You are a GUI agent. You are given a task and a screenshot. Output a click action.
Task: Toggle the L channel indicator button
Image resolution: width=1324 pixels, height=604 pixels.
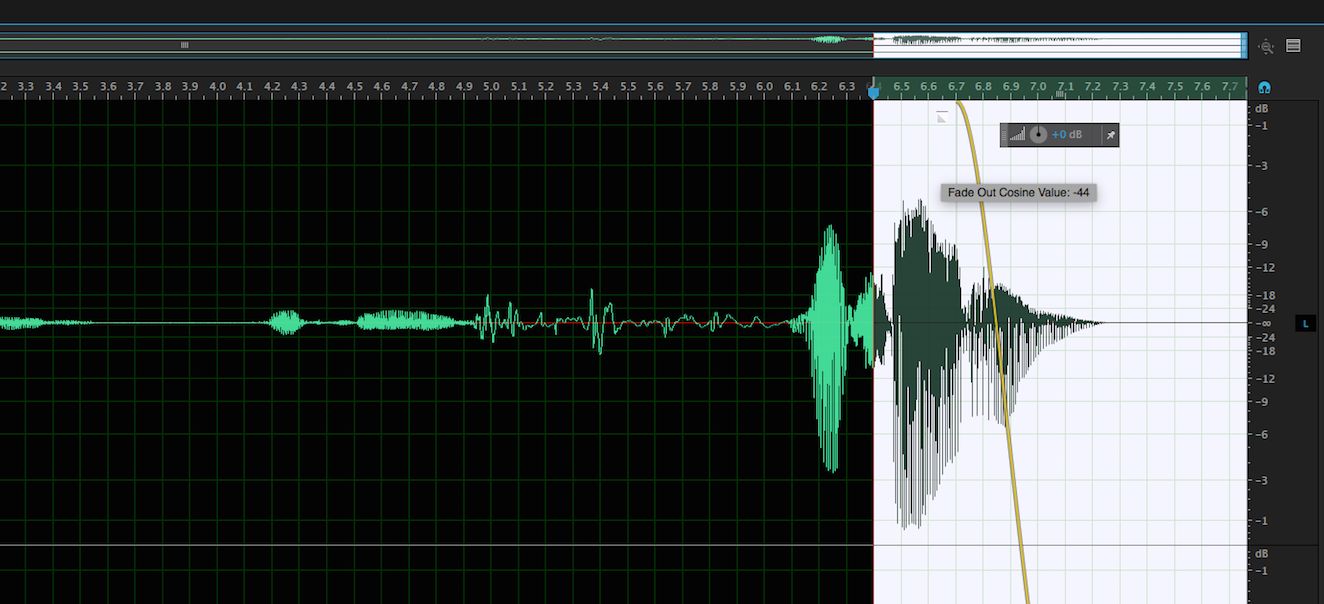click(x=1305, y=323)
